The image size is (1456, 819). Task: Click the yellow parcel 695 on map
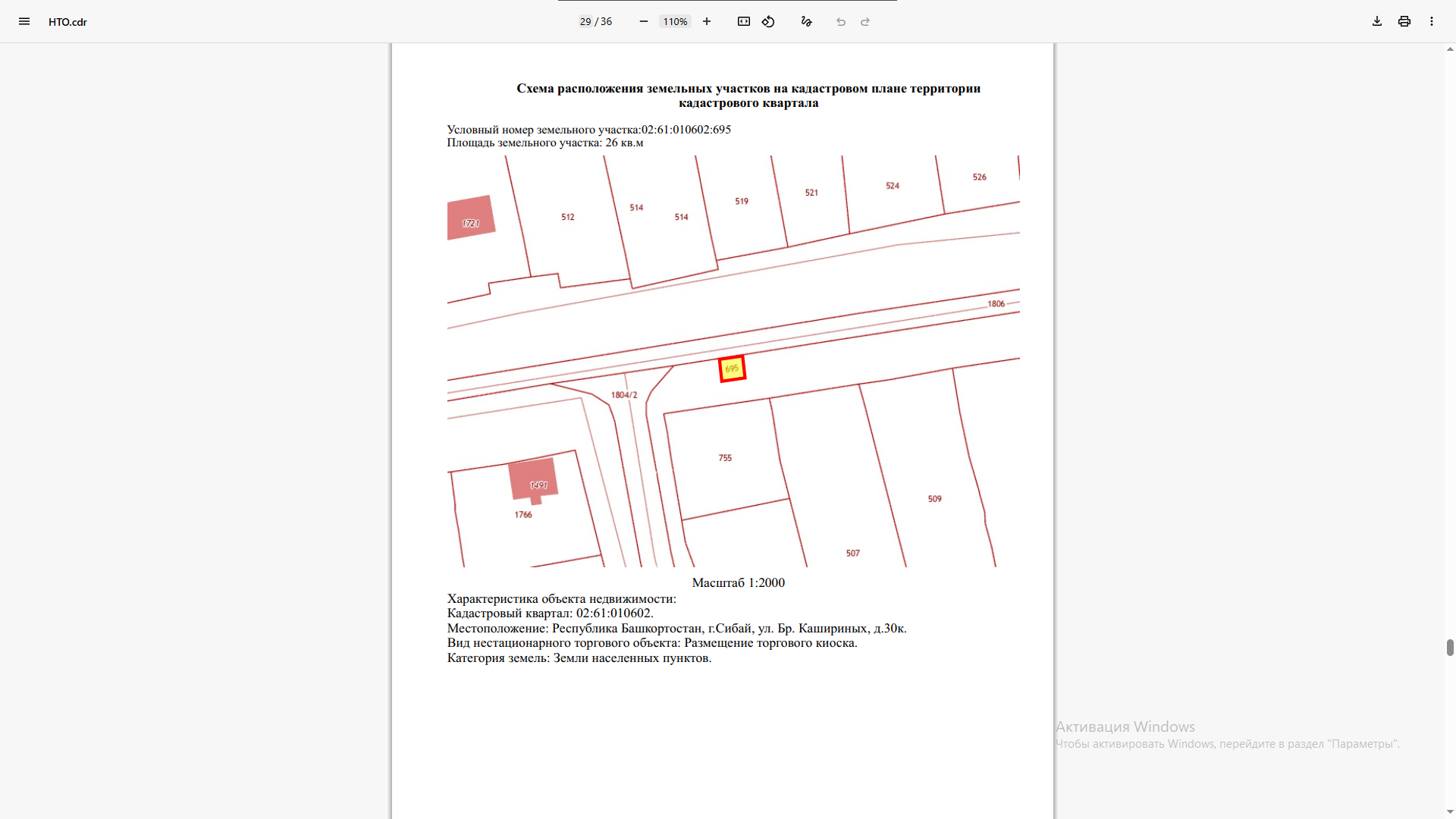coord(732,369)
